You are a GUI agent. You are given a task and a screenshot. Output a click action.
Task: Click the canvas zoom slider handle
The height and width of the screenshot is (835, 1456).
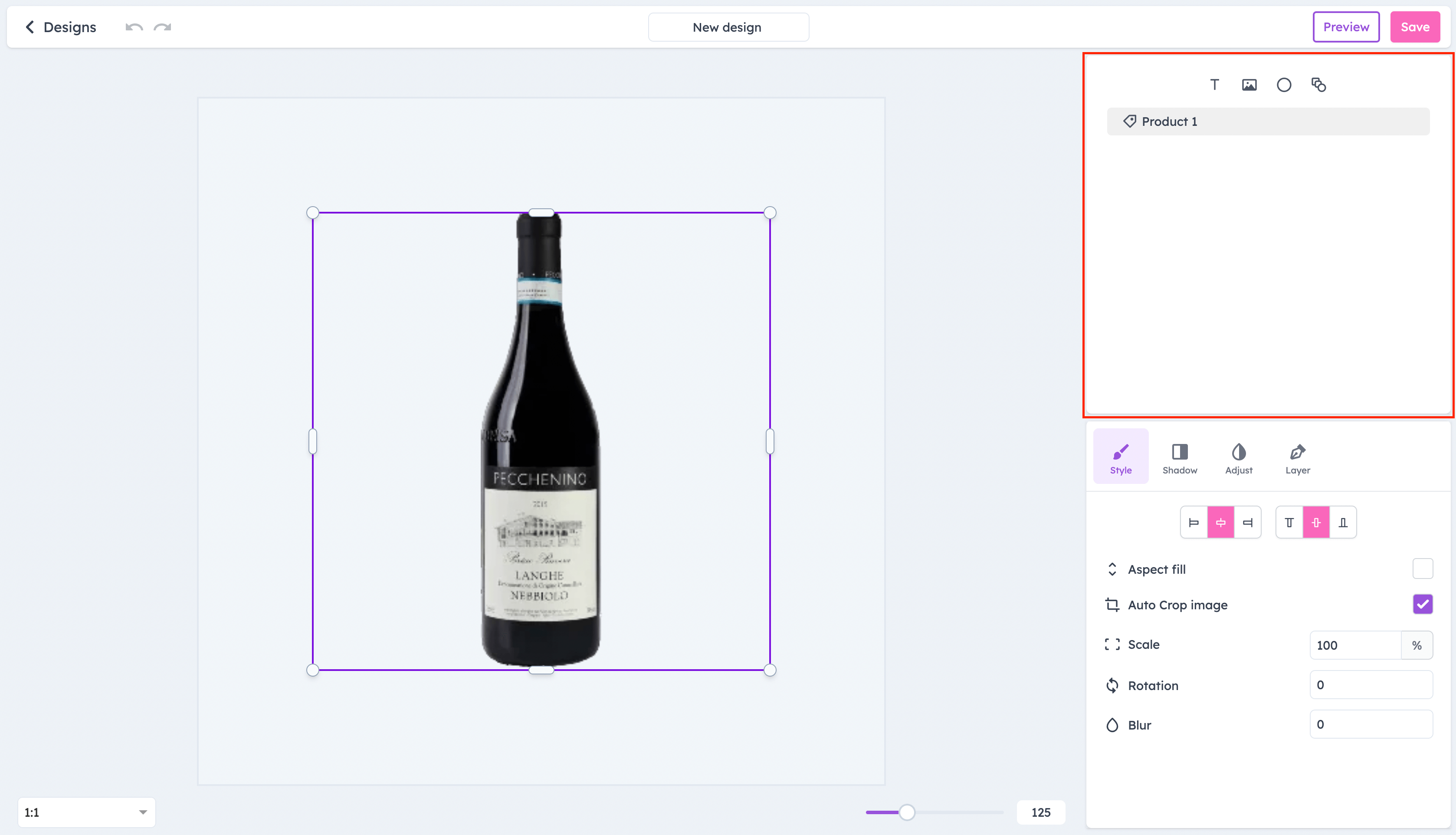(x=907, y=812)
